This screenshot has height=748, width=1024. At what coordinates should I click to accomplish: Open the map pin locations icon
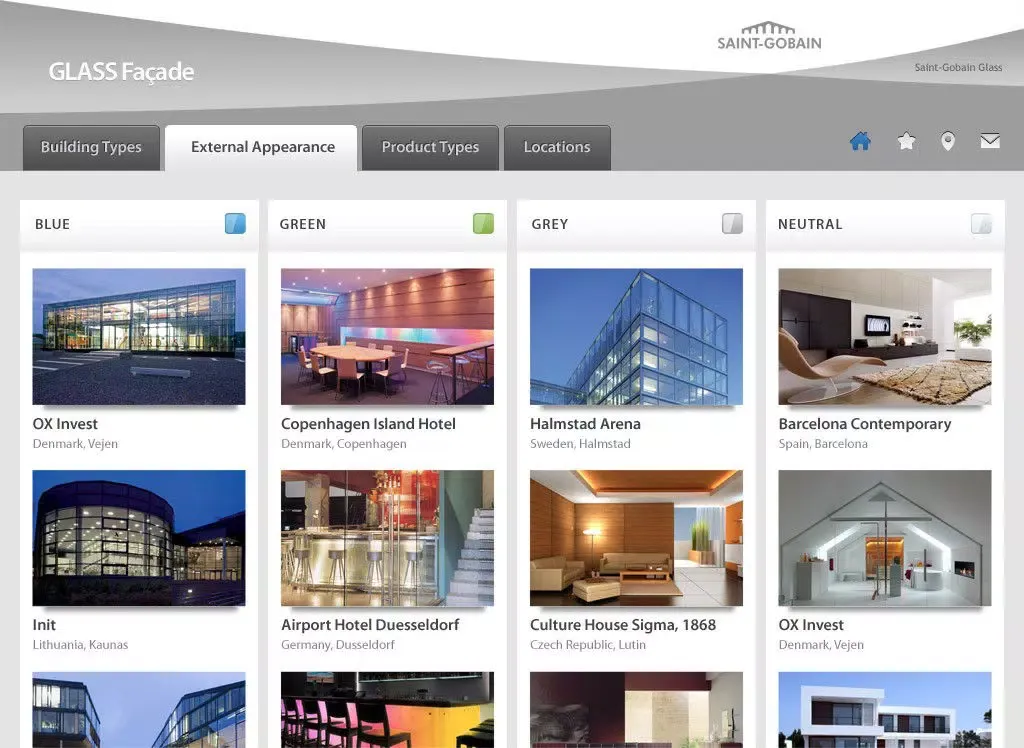(x=948, y=140)
